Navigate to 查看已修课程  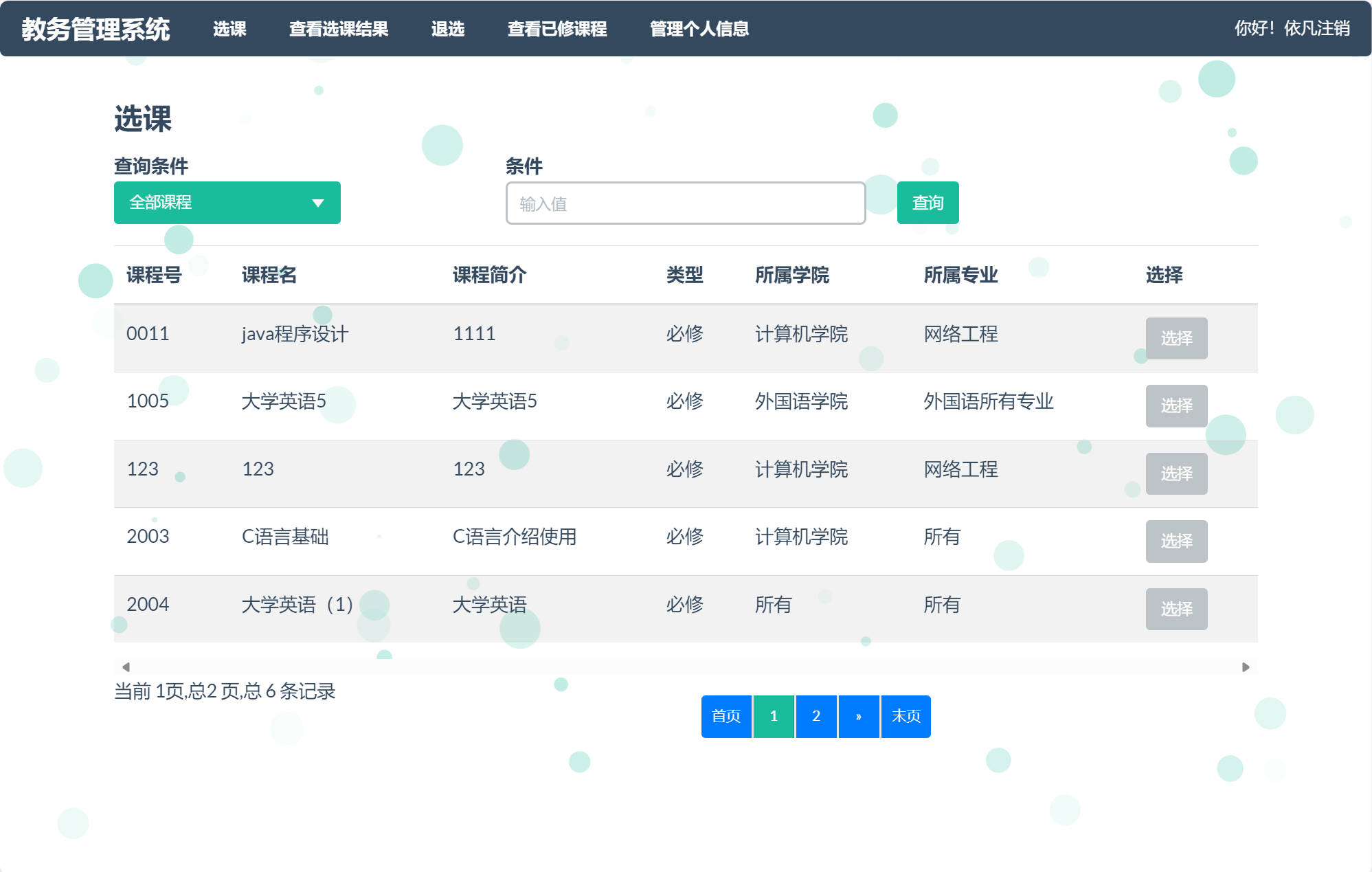point(556,30)
